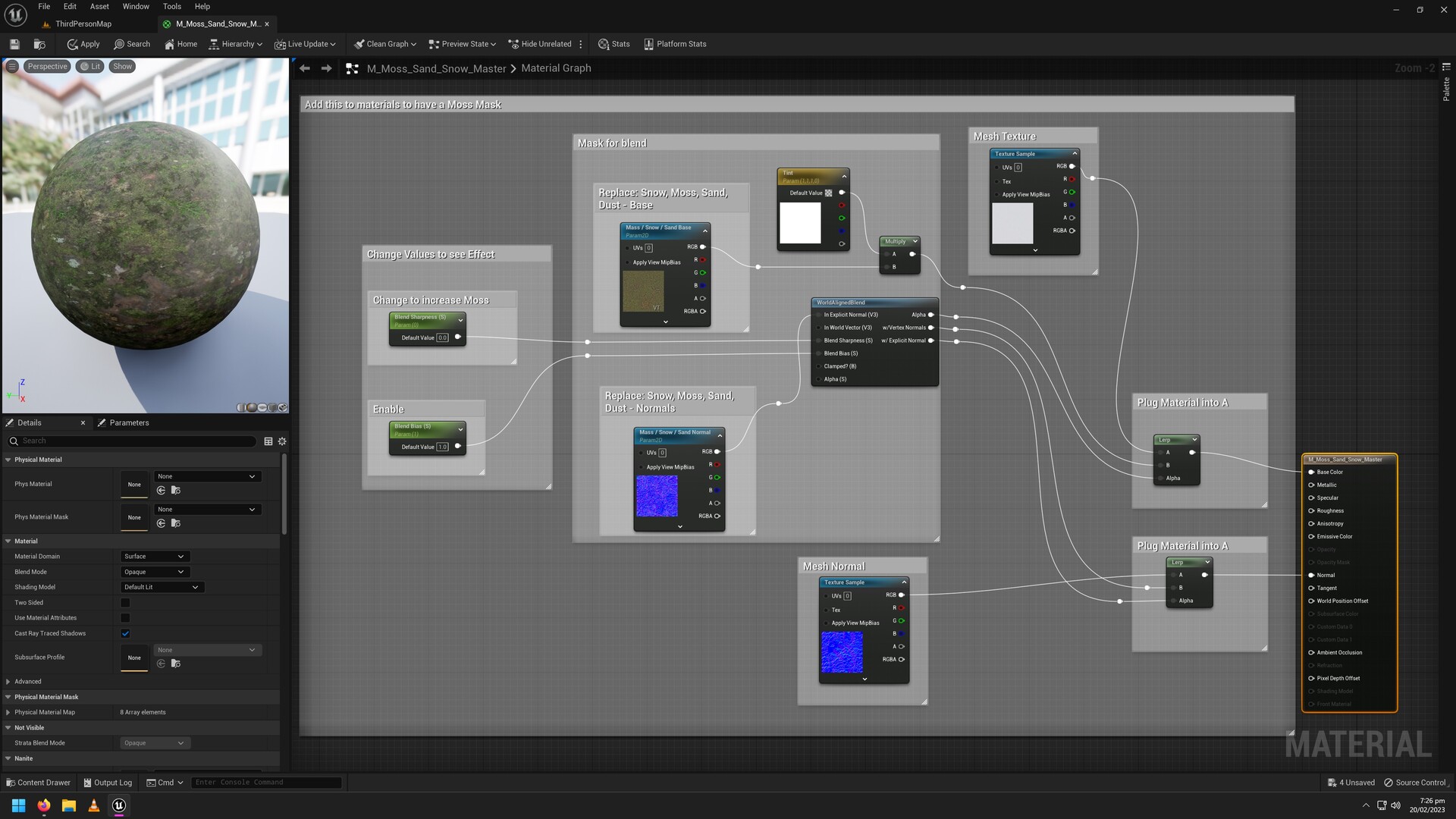
Task: Collapse the Physical Material section
Action: click(x=8, y=460)
